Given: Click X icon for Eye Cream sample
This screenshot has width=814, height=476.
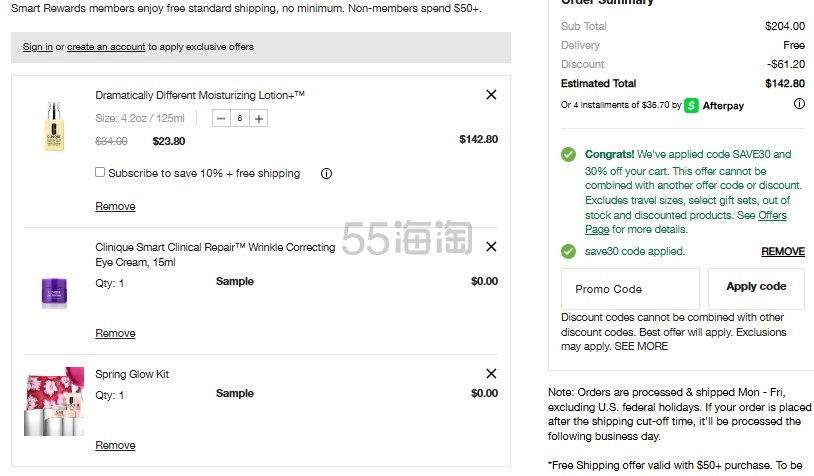Looking at the screenshot, I should pyautogui.click(x=491, y=247).
